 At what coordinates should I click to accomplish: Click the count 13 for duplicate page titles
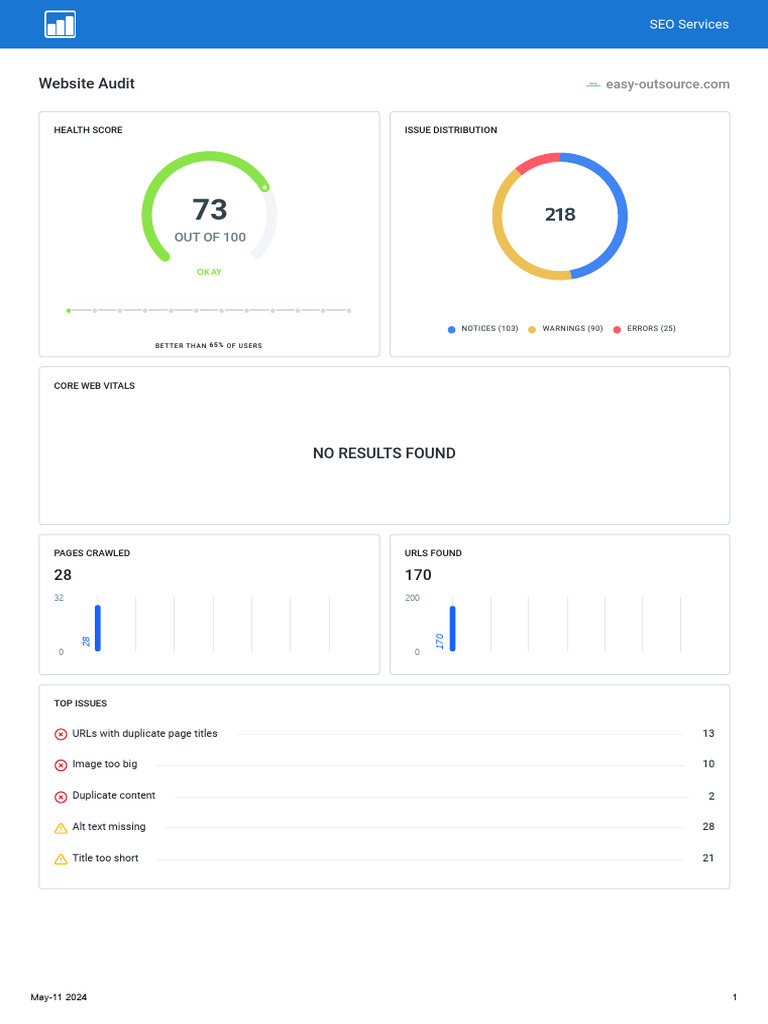(709, 733)
